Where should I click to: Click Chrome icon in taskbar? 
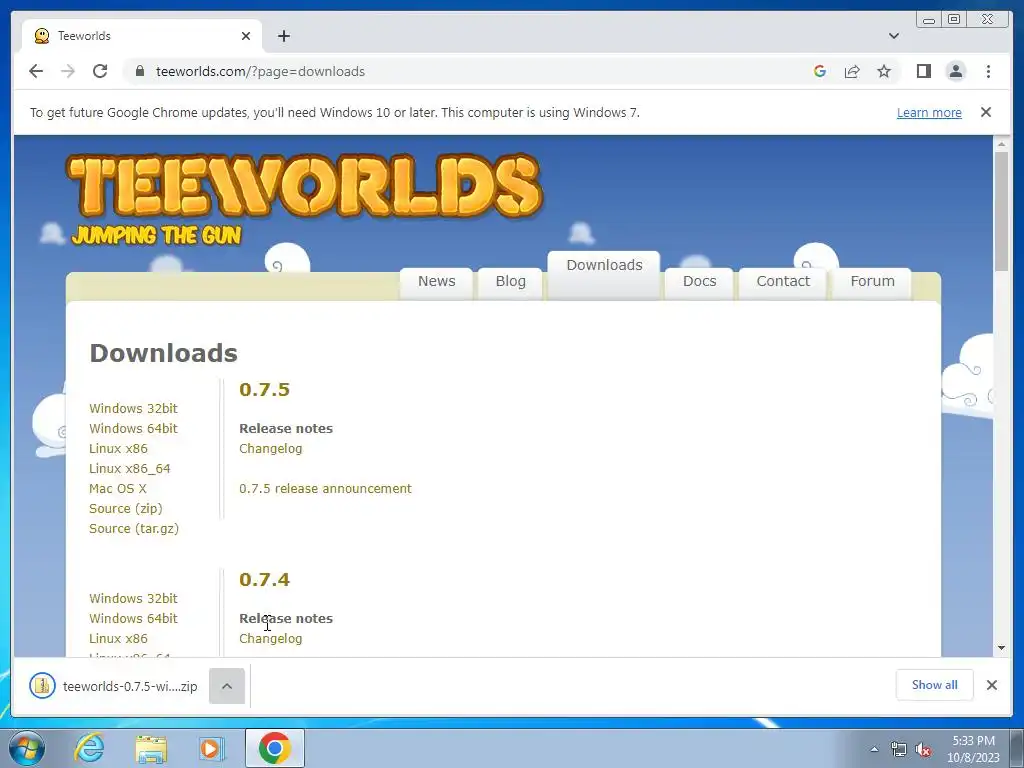(274, 748)
